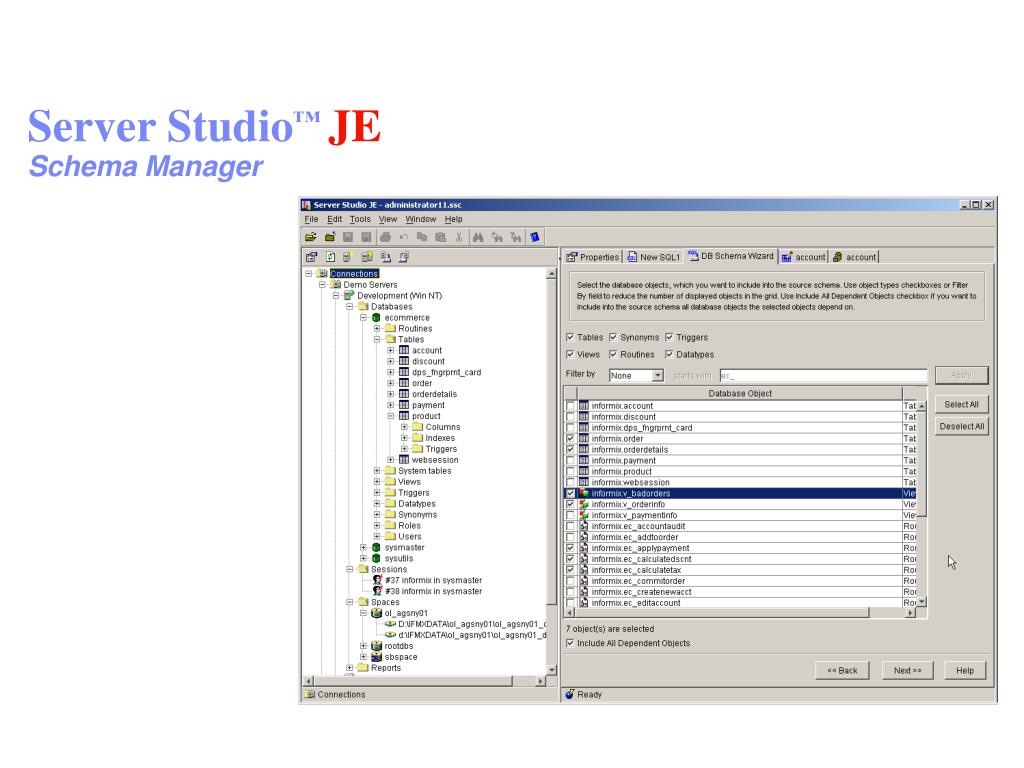Click the sbspace icon in tree
The height and width of the screenshot is (768, 1024).
pyautogui.click(x=376, y=657)
